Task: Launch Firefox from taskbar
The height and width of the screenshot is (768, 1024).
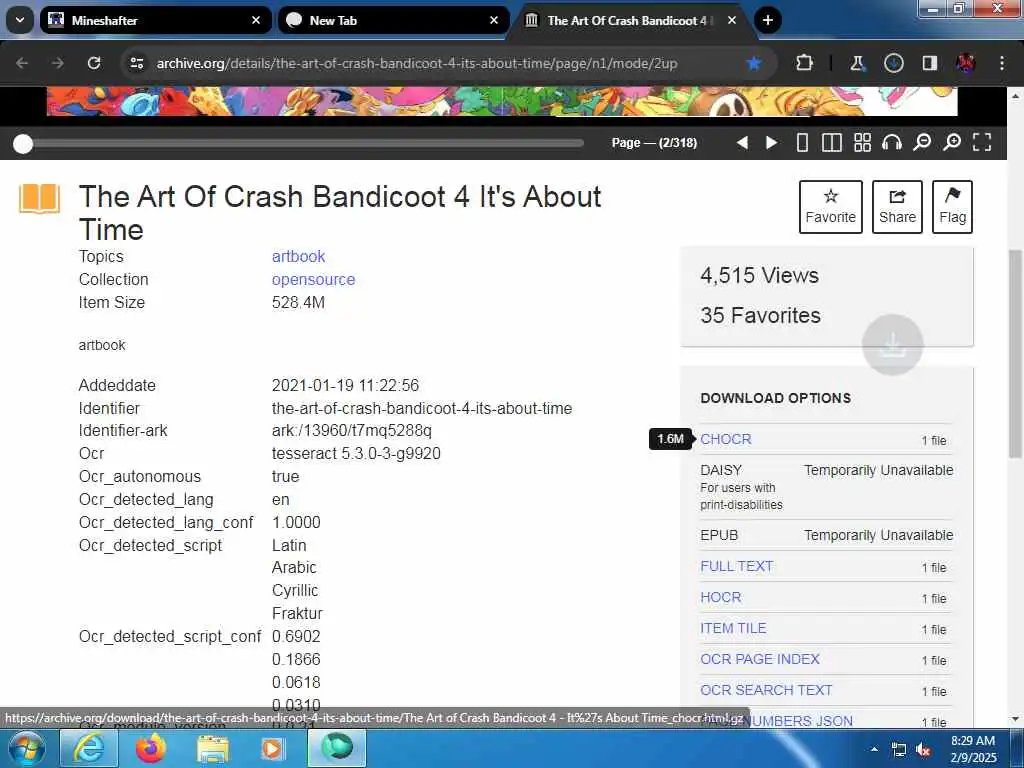Action: click(x=150, y=748)
